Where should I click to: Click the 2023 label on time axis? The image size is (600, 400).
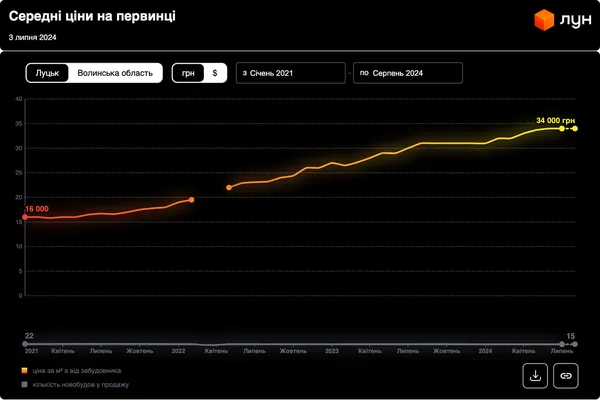332,351
